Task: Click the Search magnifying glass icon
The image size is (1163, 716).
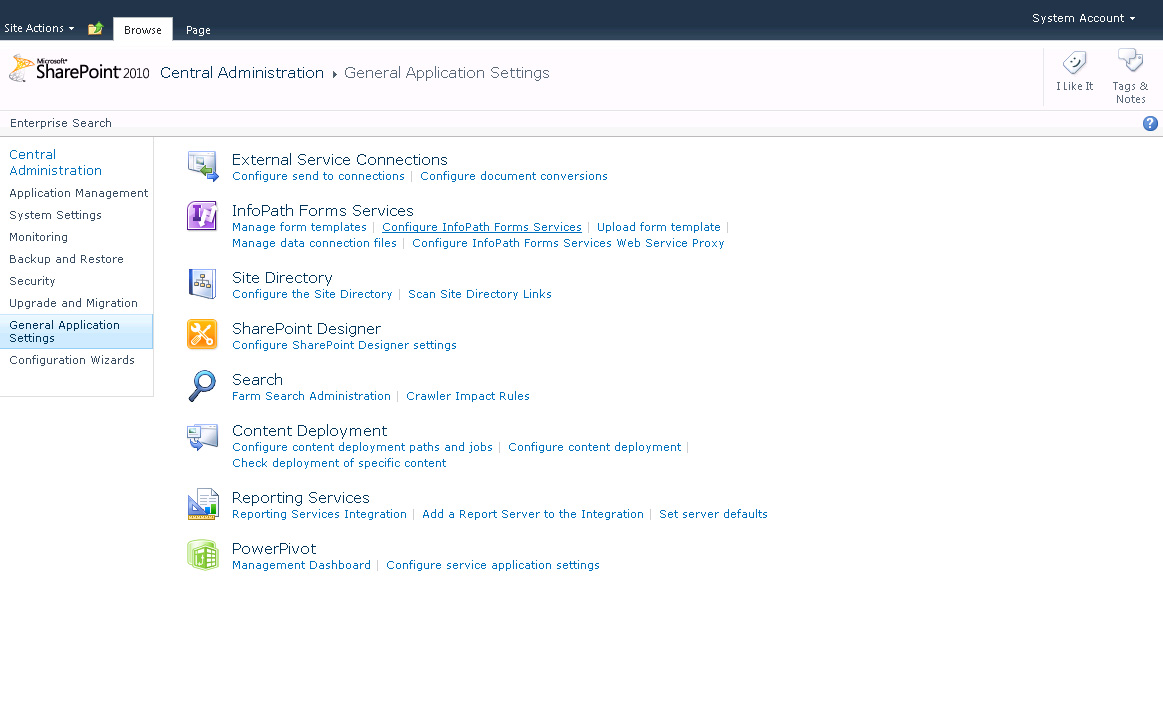Action: pyautogui.click(x=202, y=386)
